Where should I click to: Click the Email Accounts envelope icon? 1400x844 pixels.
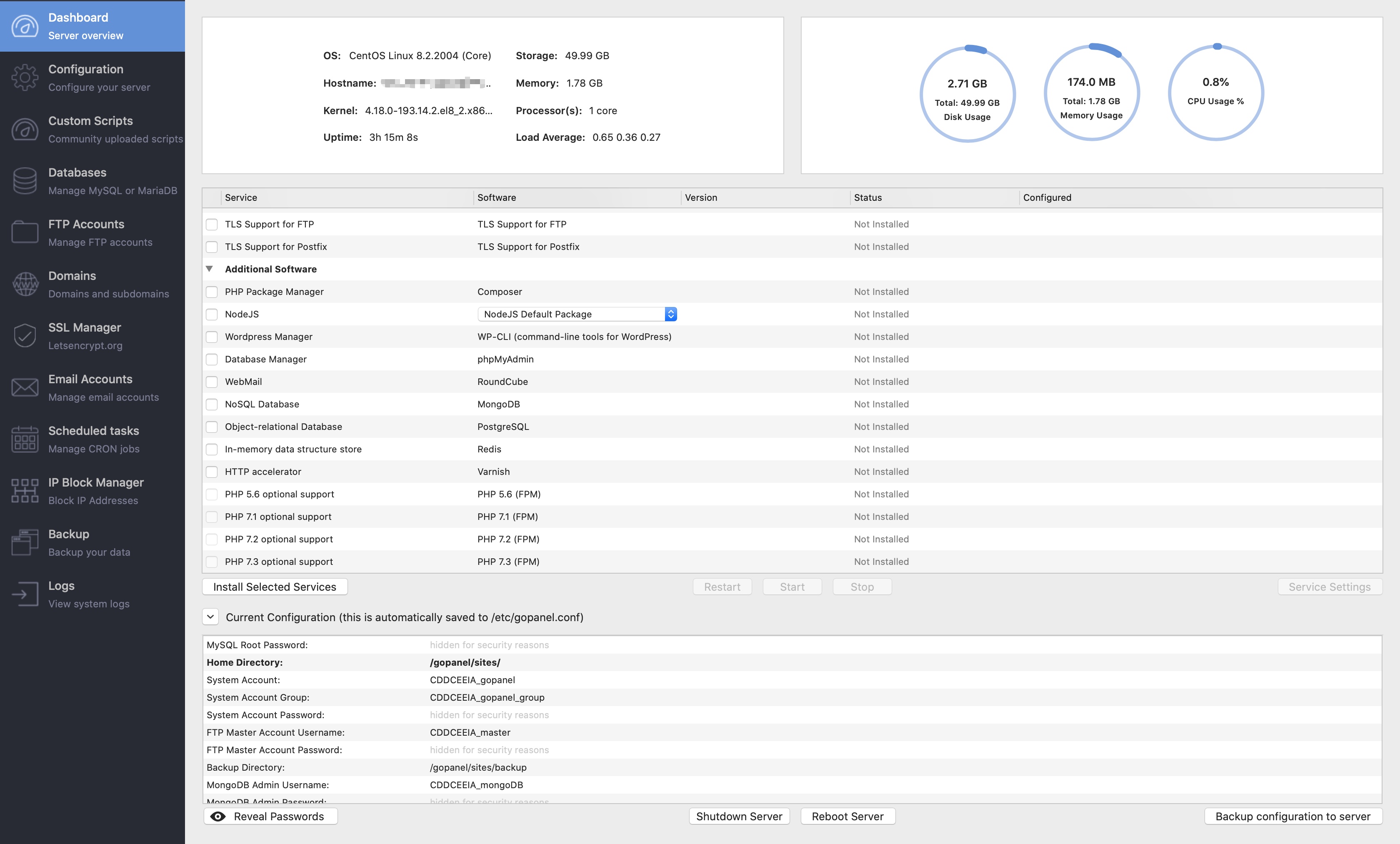(x=25, y=387)
